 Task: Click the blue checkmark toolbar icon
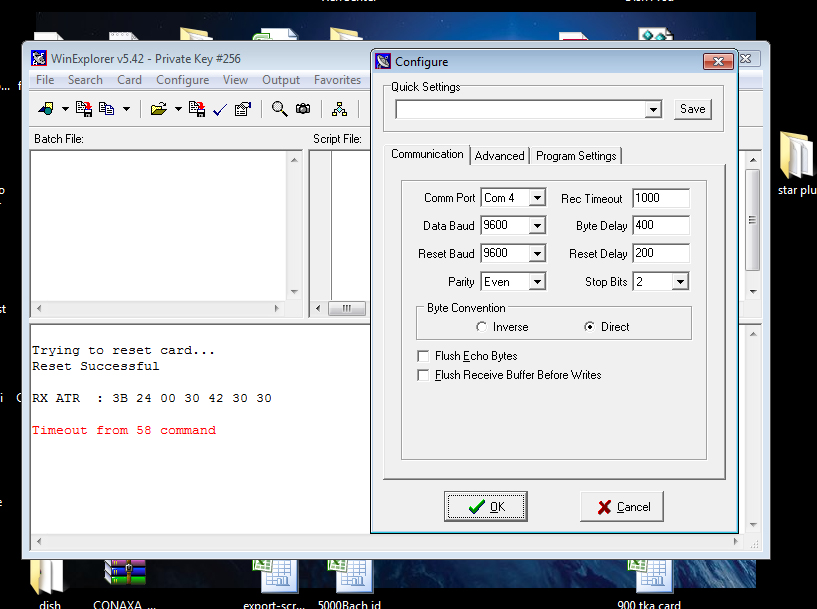tap(220, 109)
